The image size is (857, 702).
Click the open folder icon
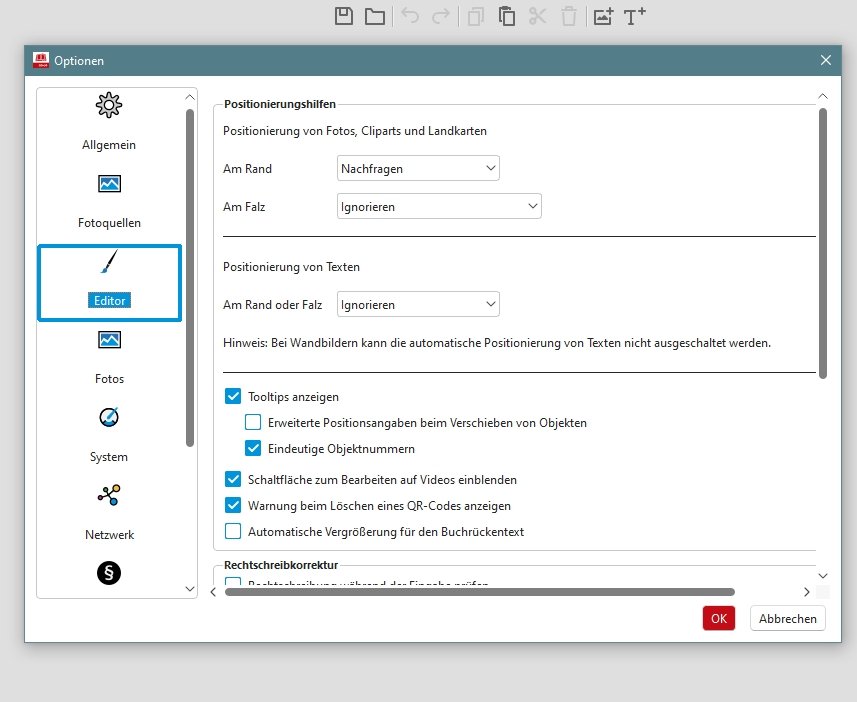pos(374,16)
